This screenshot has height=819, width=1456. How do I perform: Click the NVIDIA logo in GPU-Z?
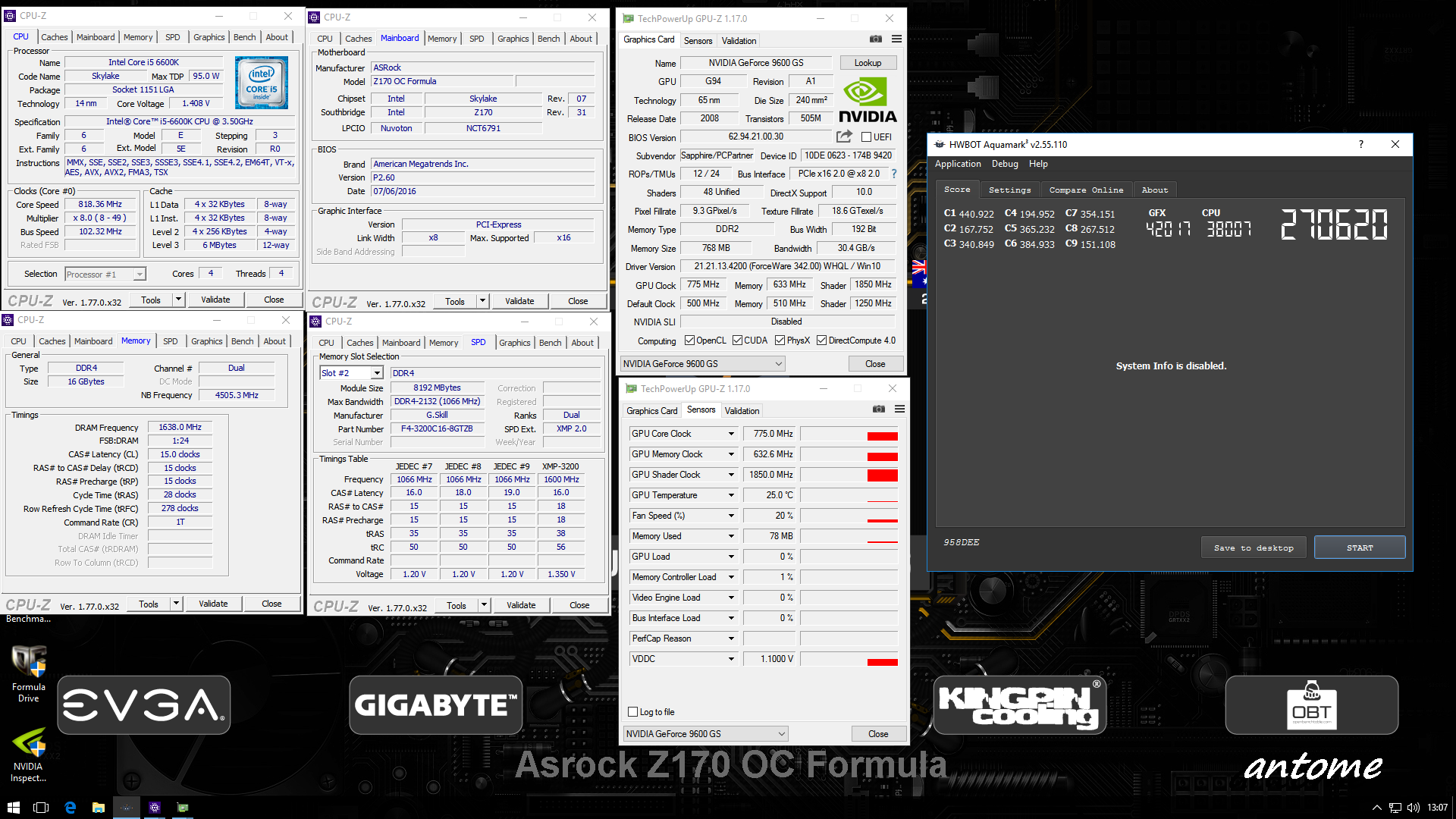[868, 101]
